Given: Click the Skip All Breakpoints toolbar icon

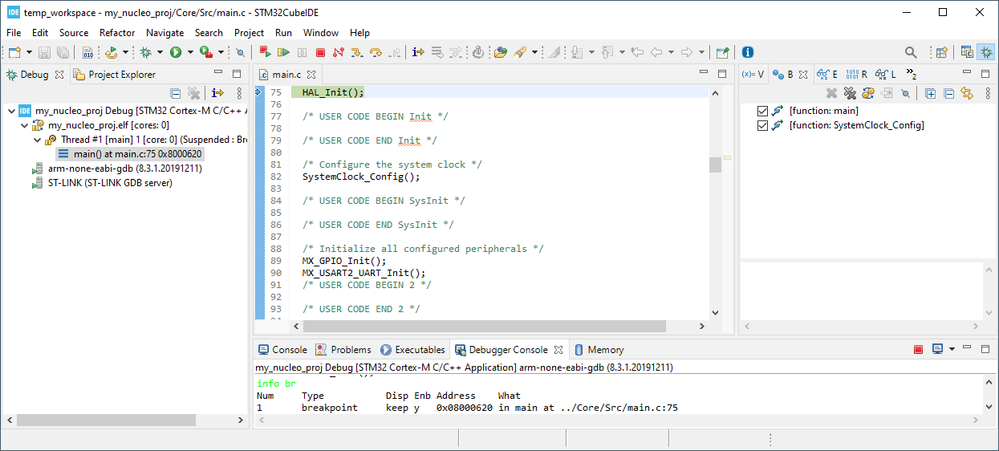Looking at the screenshot, I should tap(240, 52).
